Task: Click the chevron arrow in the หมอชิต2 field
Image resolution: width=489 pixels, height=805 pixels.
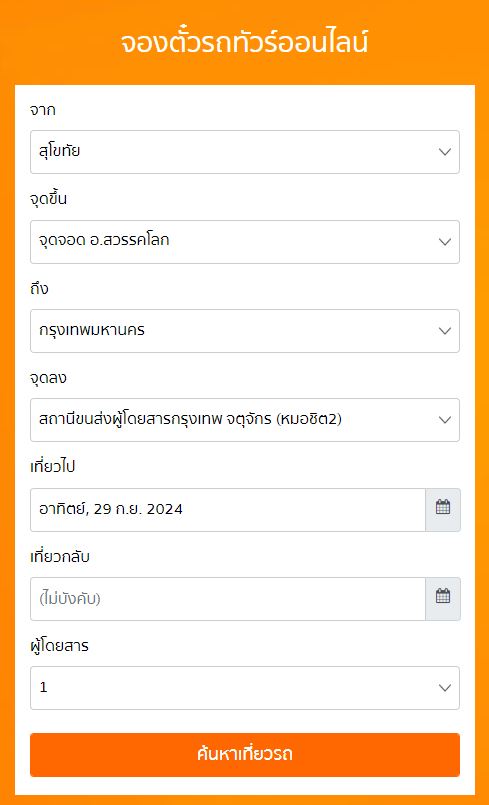Action: pos(445,420)
